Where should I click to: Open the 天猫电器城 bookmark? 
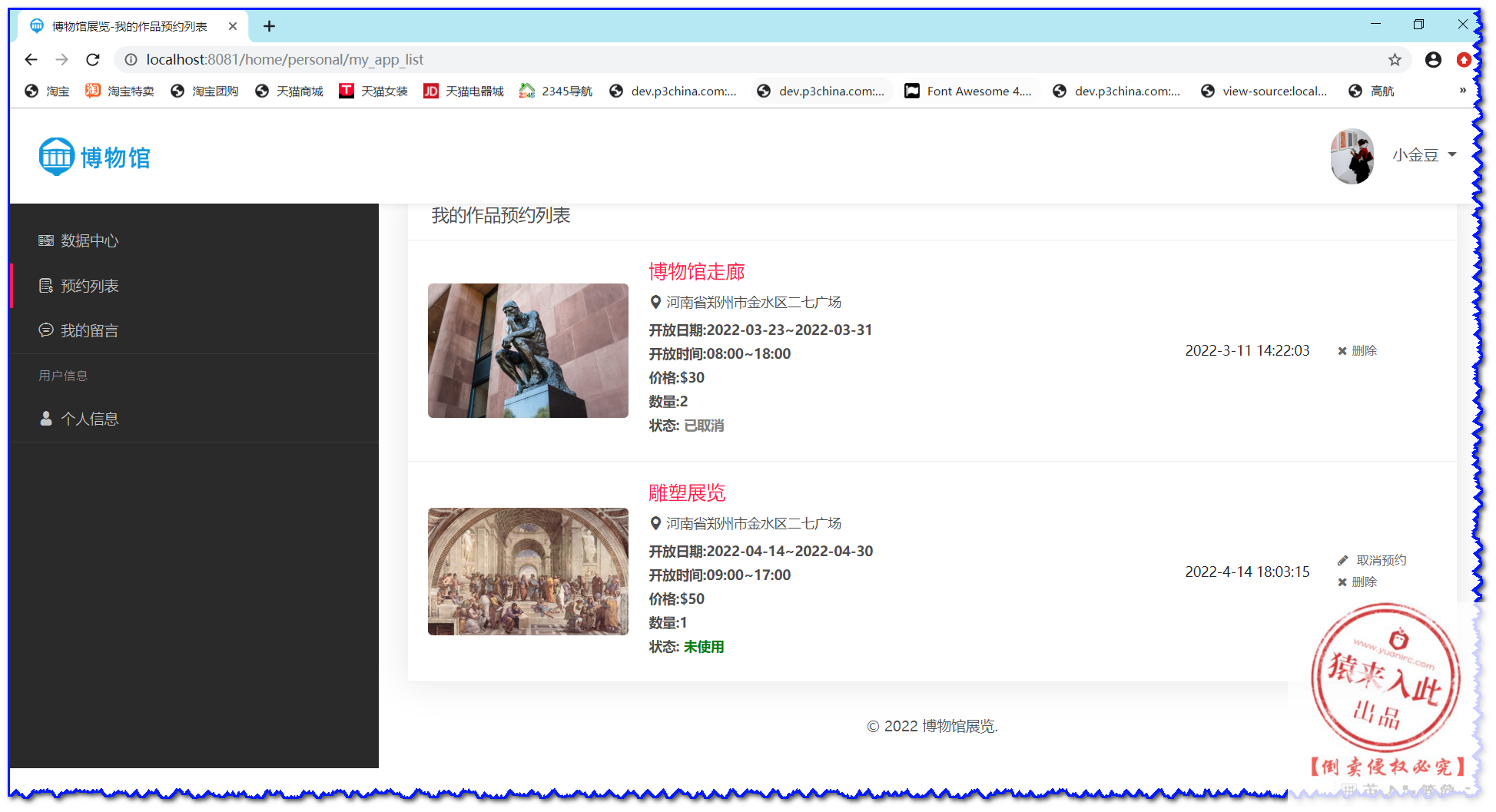click(463, 91)
